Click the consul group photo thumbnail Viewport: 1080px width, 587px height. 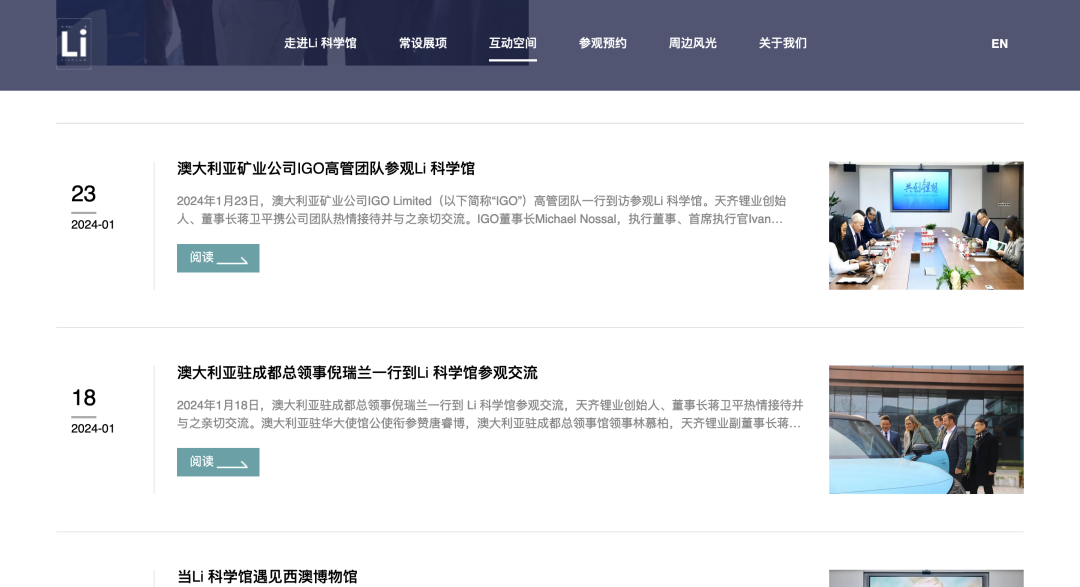point(926,429)
